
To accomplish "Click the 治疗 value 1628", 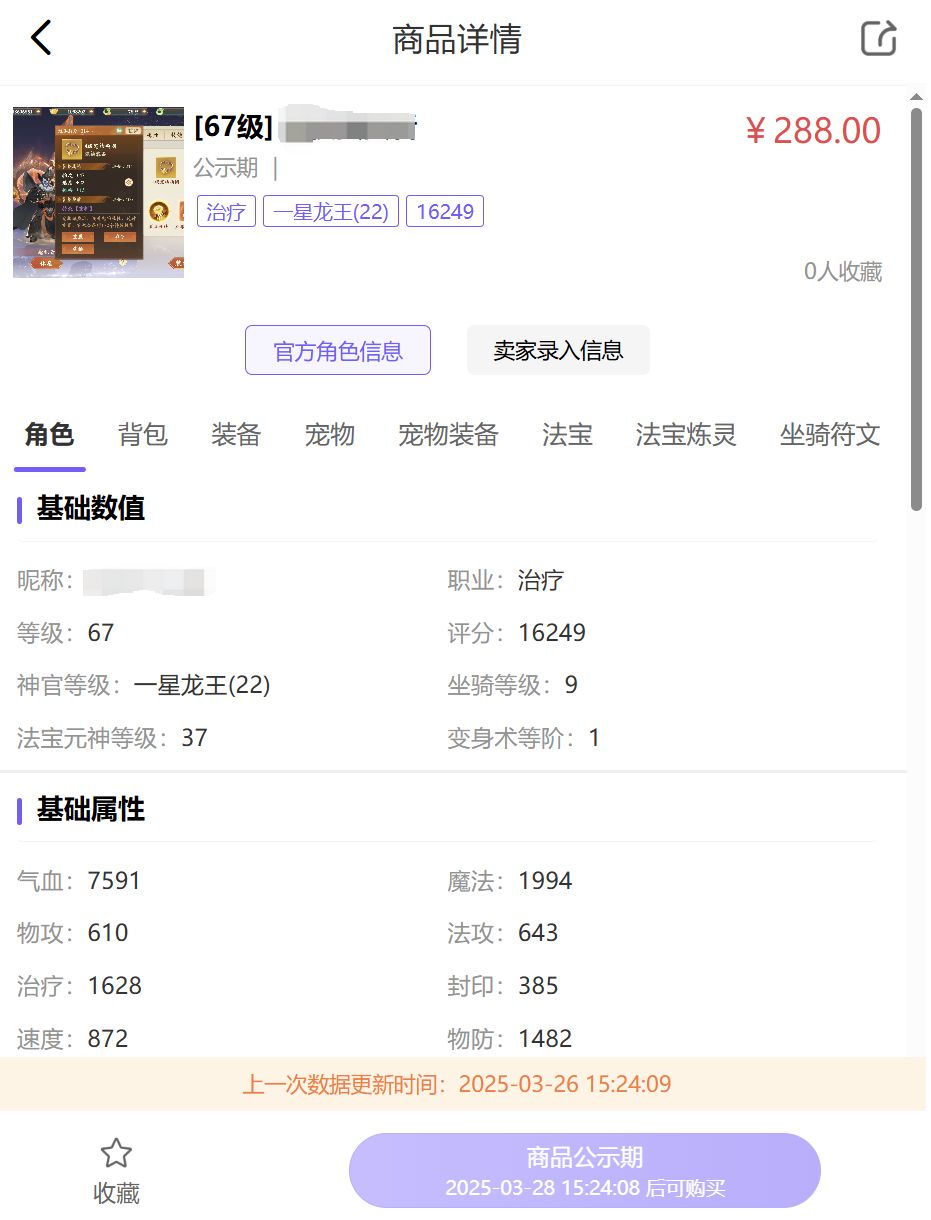I will coord(115,986).
